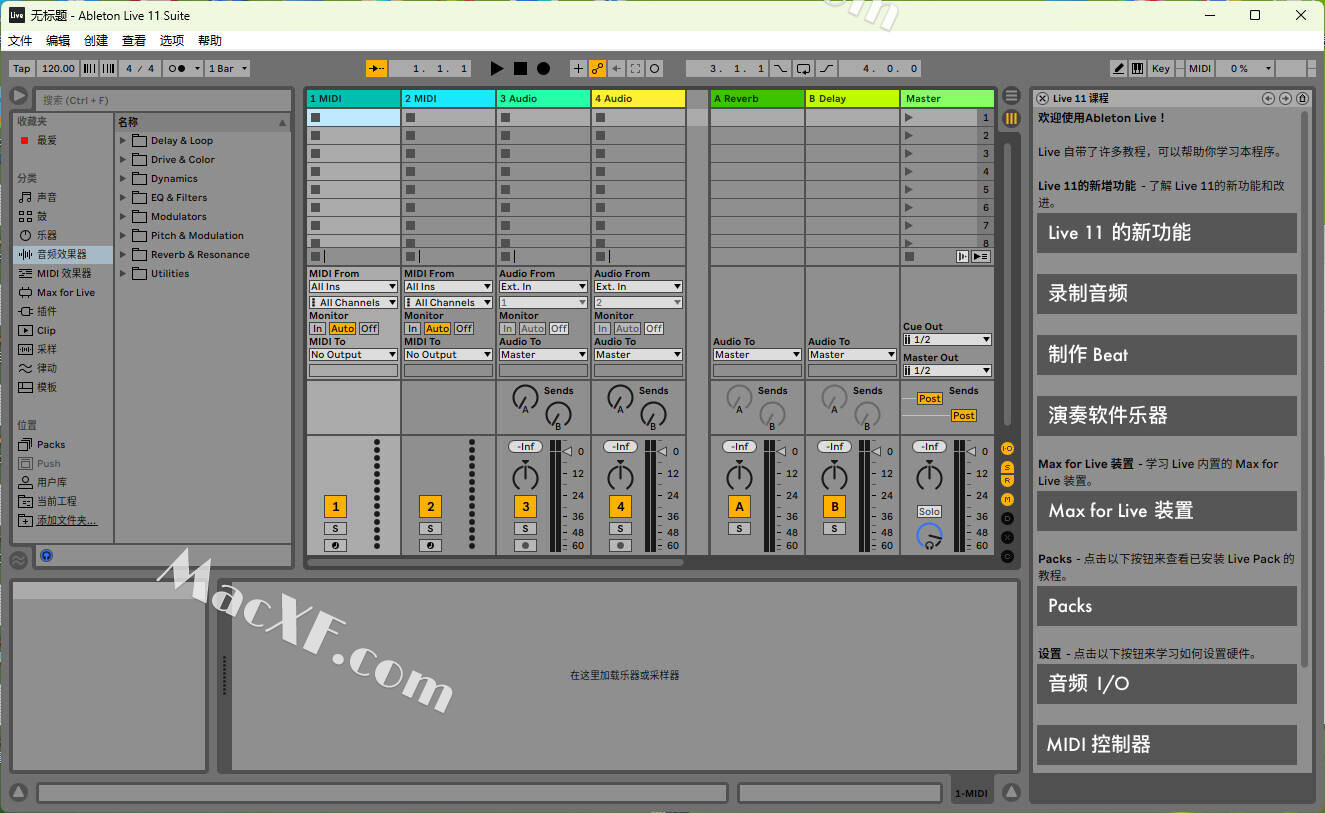Image resolution: width=1325 pixels, height=813 pixels.
Task: Open the MIDI 控制器 lesson
Action: point(1167,745)
